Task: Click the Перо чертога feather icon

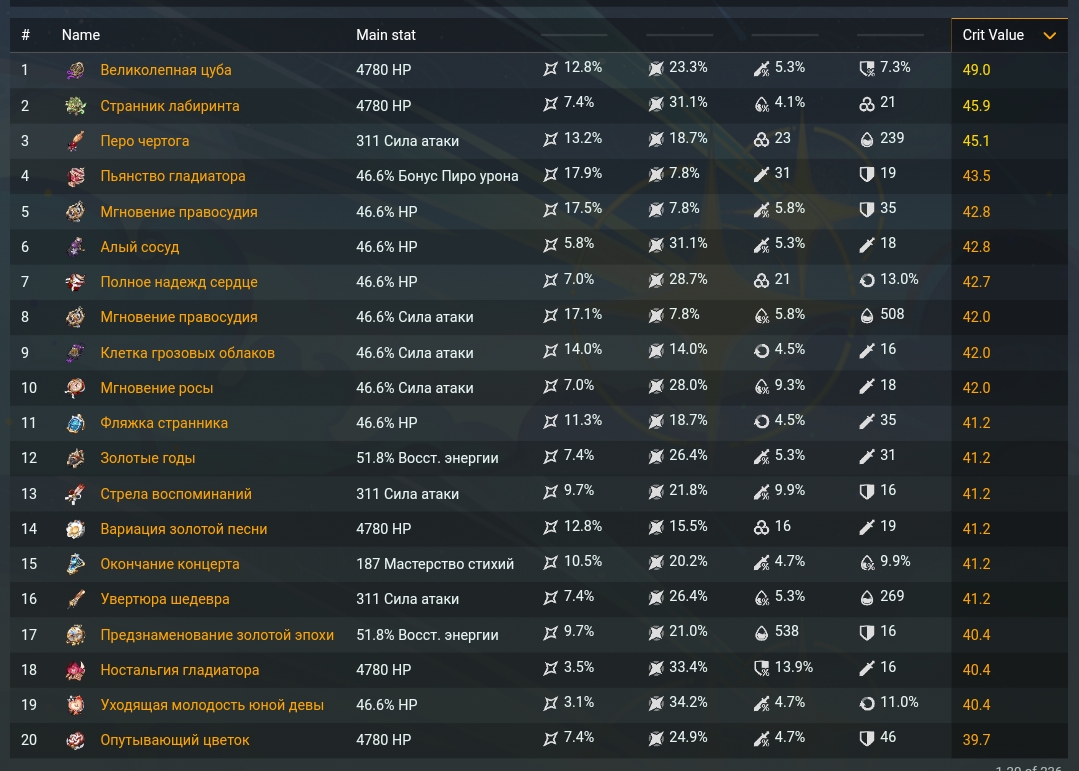Action: (76, 141)
